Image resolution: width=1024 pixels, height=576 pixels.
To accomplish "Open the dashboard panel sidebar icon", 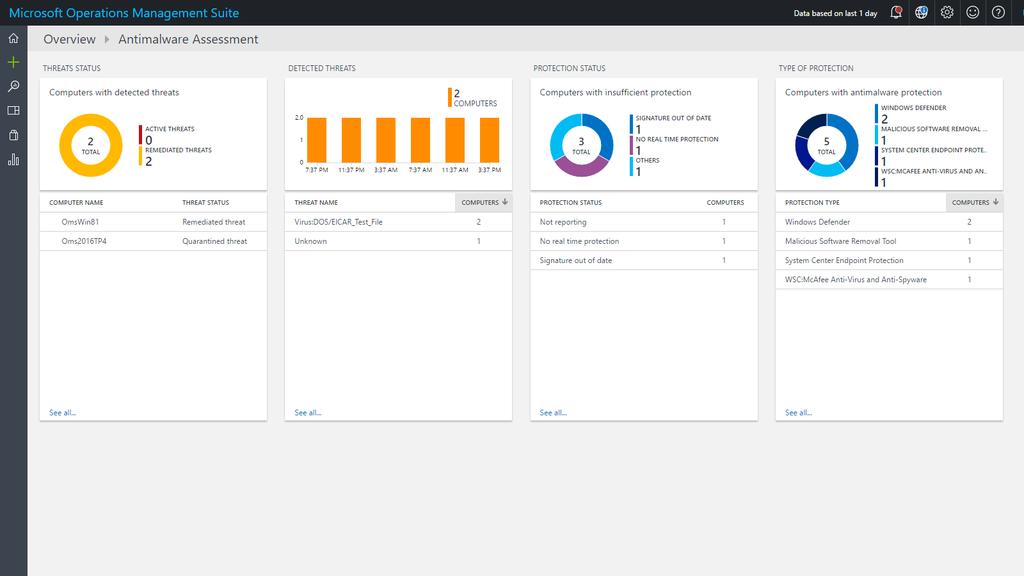I will pyautogui.click(x=13, y=110).
